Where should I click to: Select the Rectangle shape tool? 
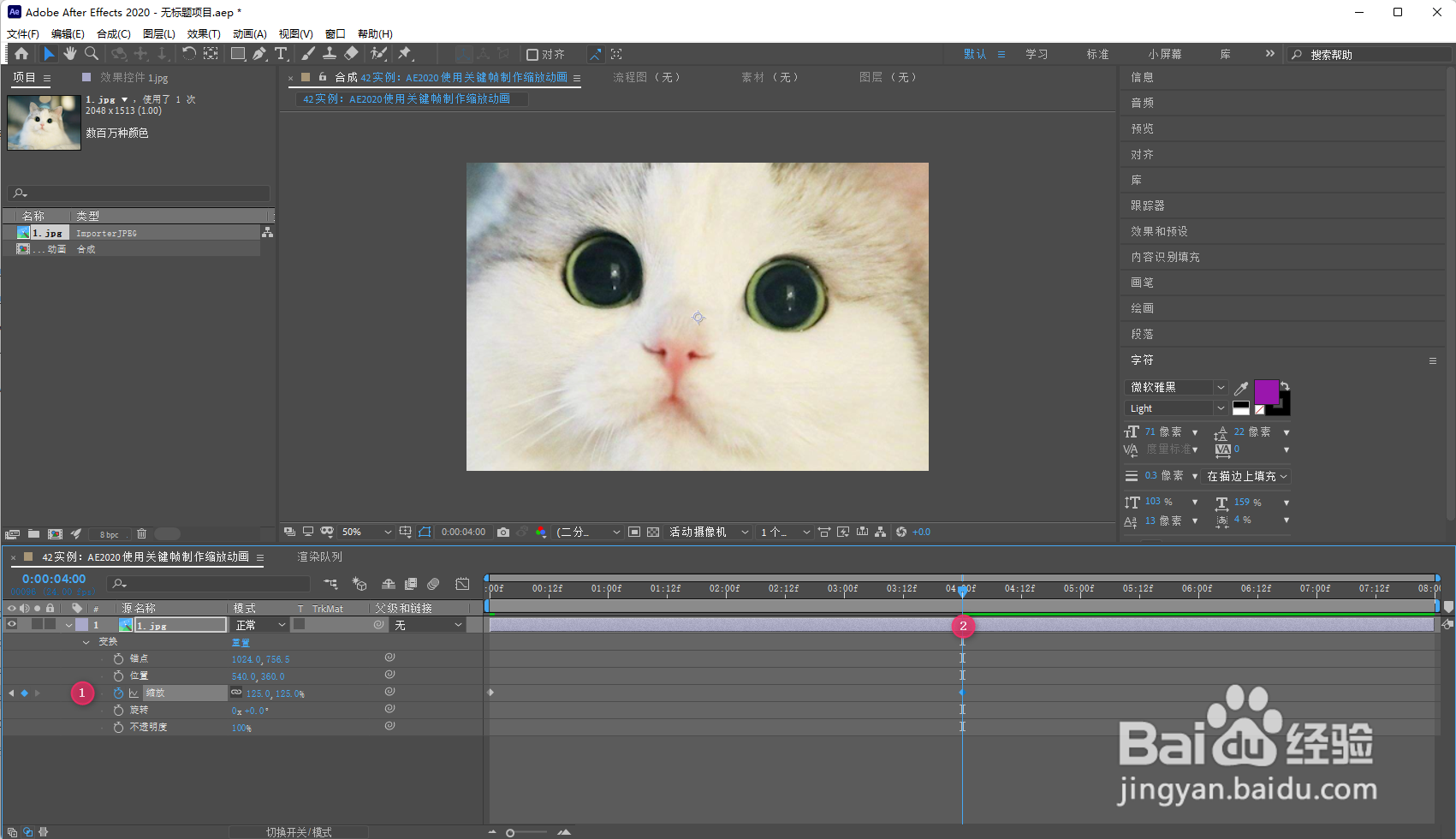(x=238, y=54)
